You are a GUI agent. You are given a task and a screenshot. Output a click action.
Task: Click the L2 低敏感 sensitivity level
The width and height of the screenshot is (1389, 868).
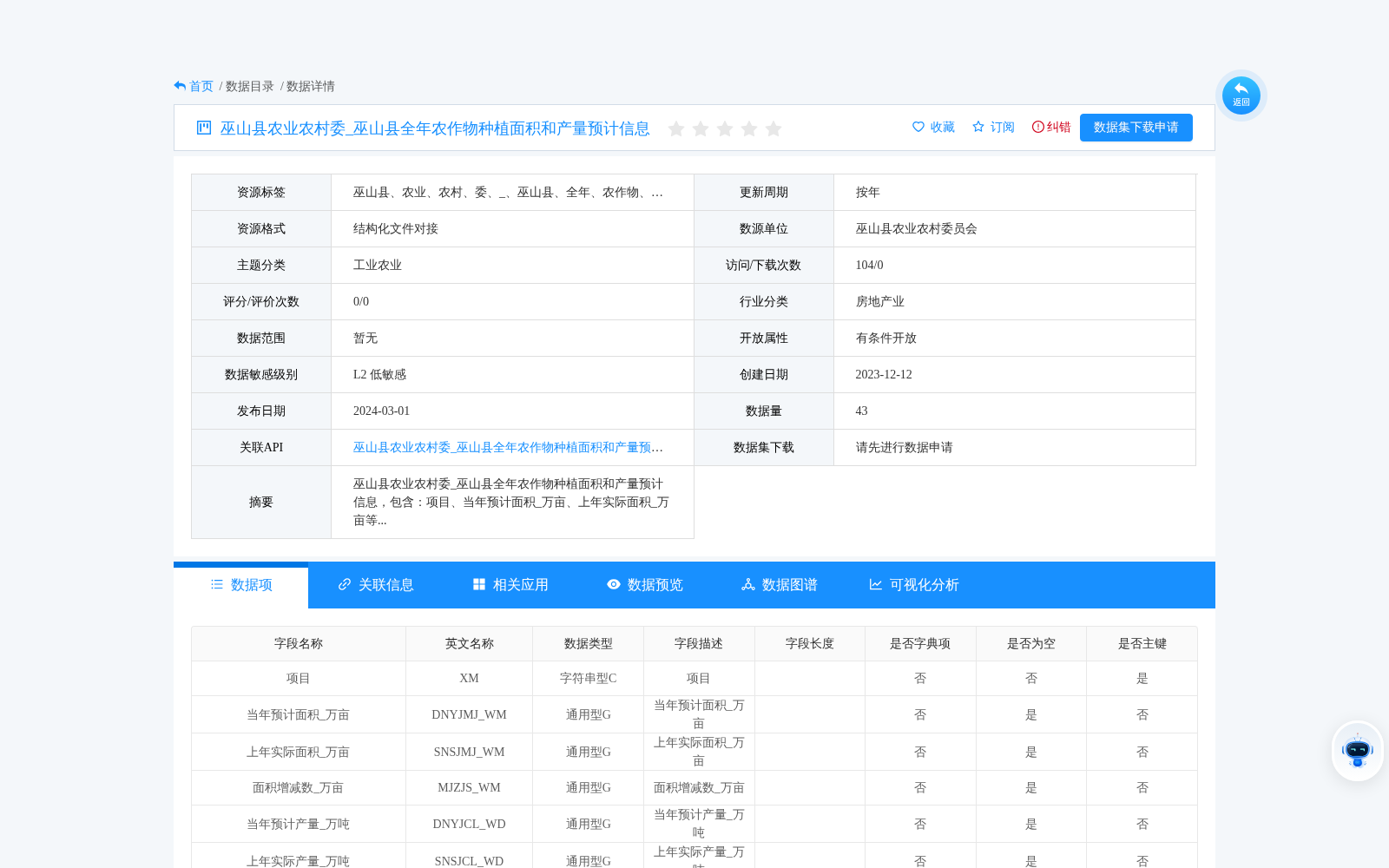(379, 375)
